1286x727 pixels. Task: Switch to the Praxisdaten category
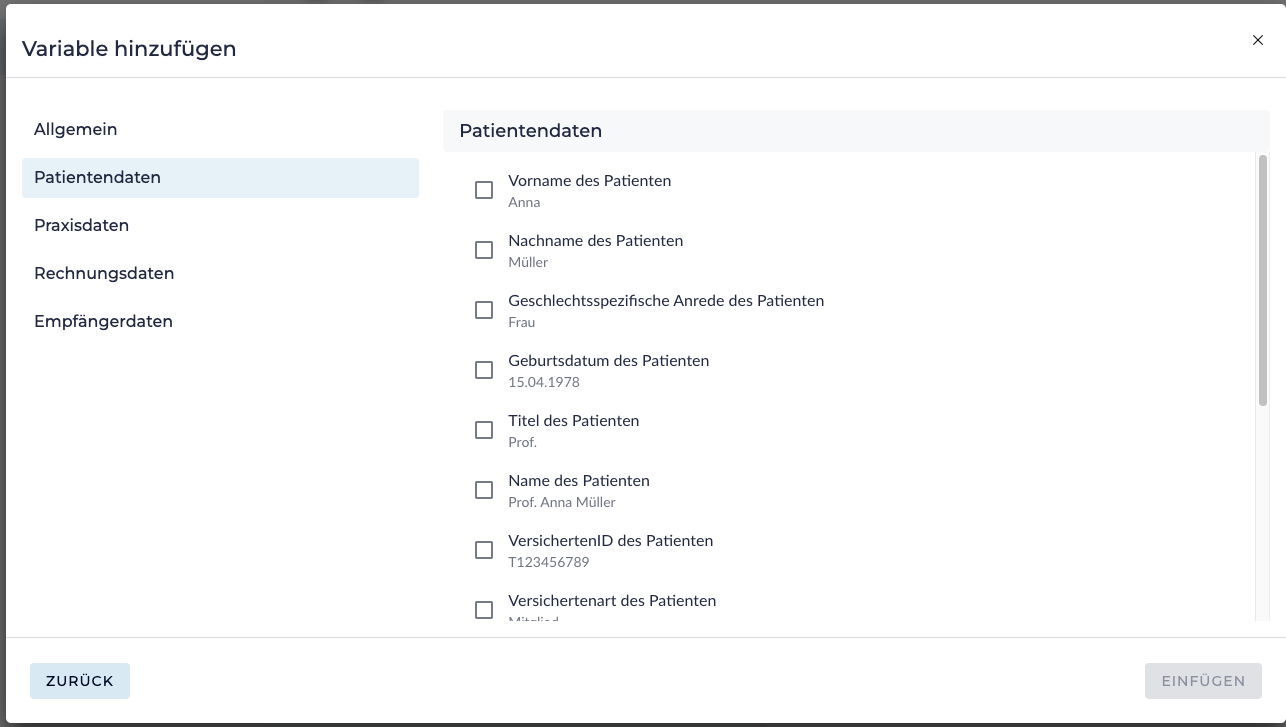[x=82, y=226]
